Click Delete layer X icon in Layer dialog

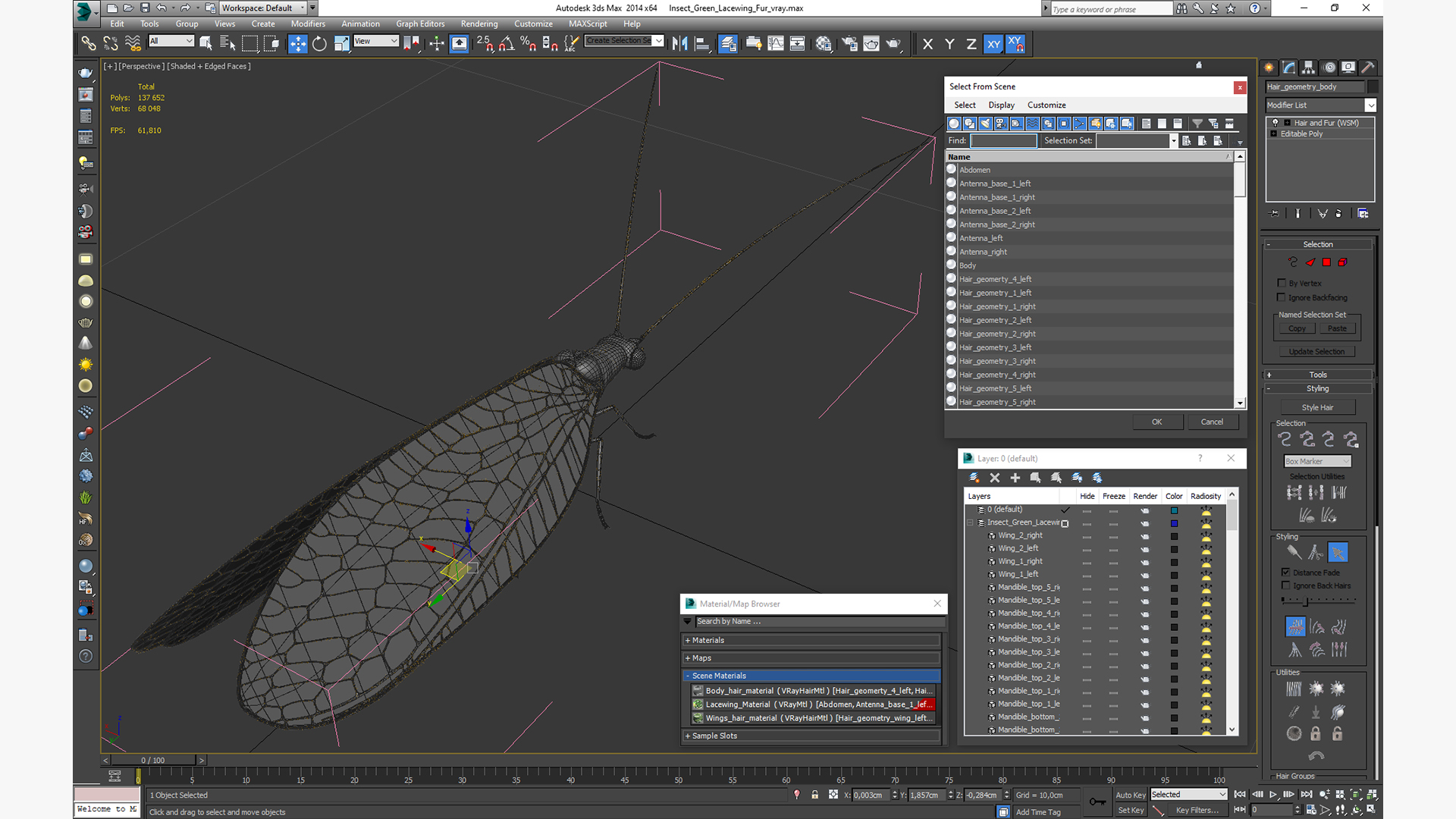[x=995, y=478]
